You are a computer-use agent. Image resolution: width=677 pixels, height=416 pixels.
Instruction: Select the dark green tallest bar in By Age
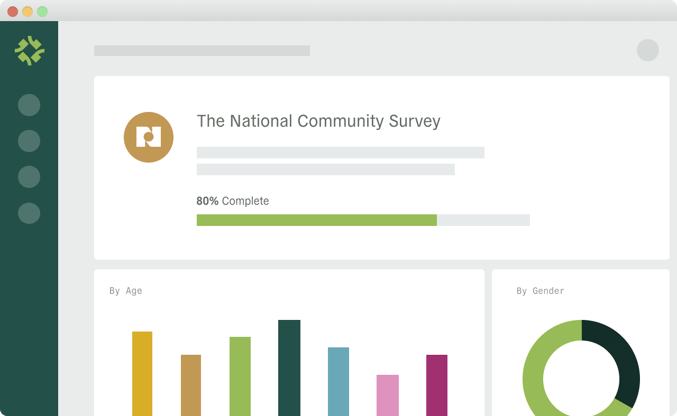289,368
